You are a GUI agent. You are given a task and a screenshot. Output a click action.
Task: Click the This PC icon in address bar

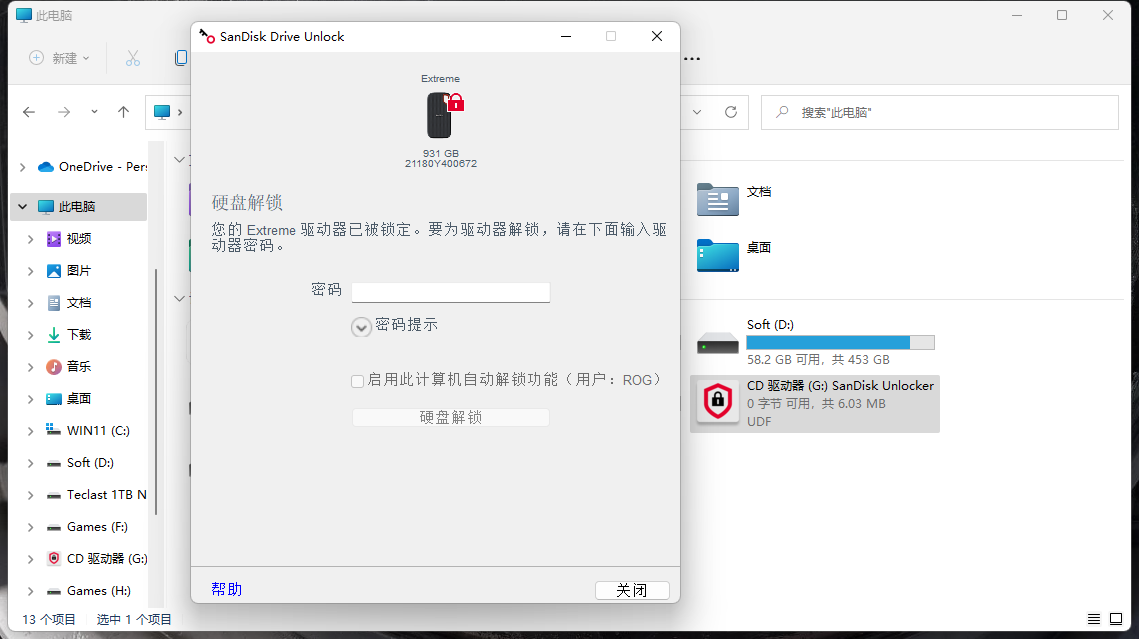pyautogui.click(x=162, y=112)
